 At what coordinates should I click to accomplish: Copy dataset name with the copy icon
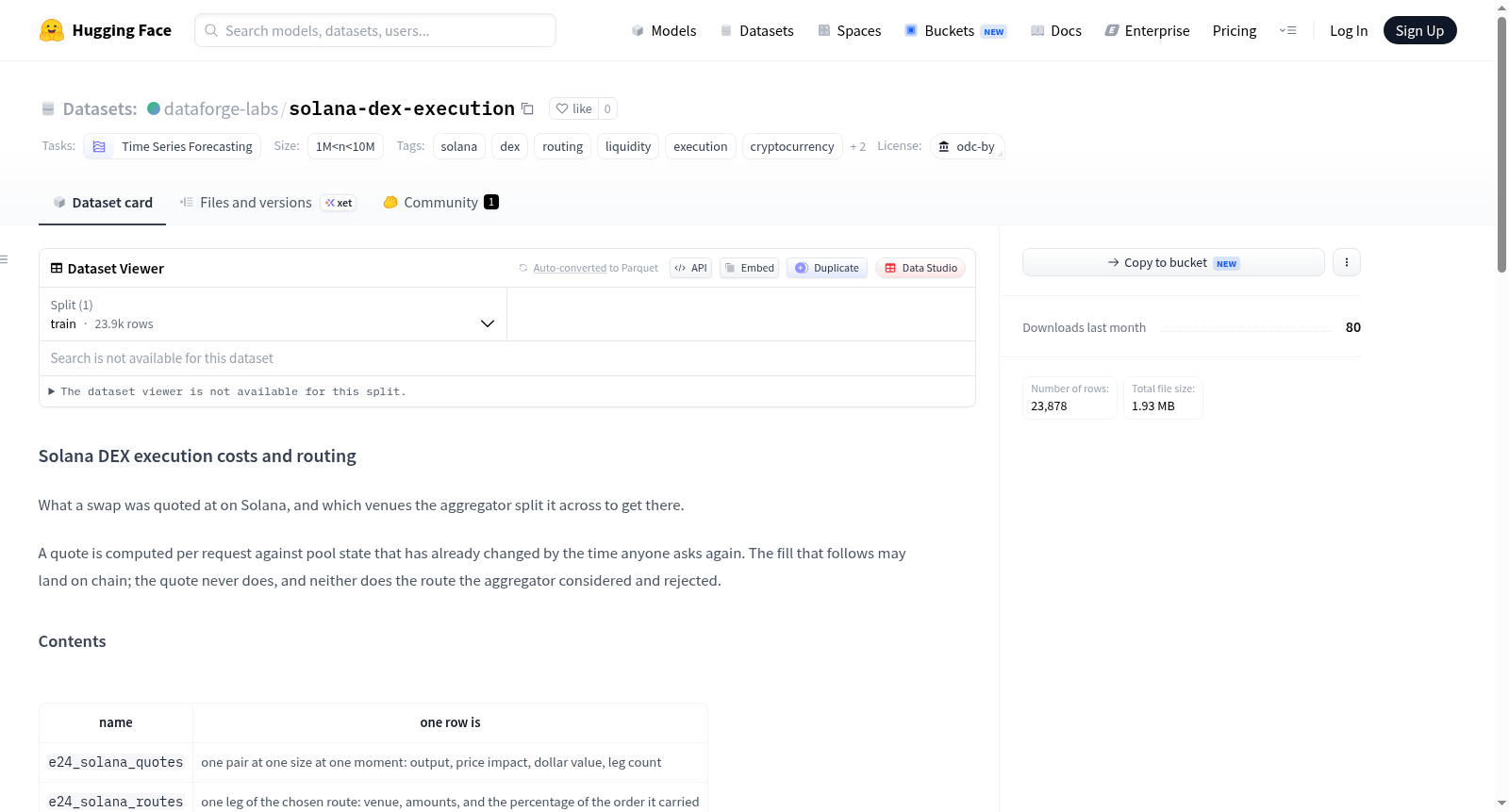[x=528, y=108]
